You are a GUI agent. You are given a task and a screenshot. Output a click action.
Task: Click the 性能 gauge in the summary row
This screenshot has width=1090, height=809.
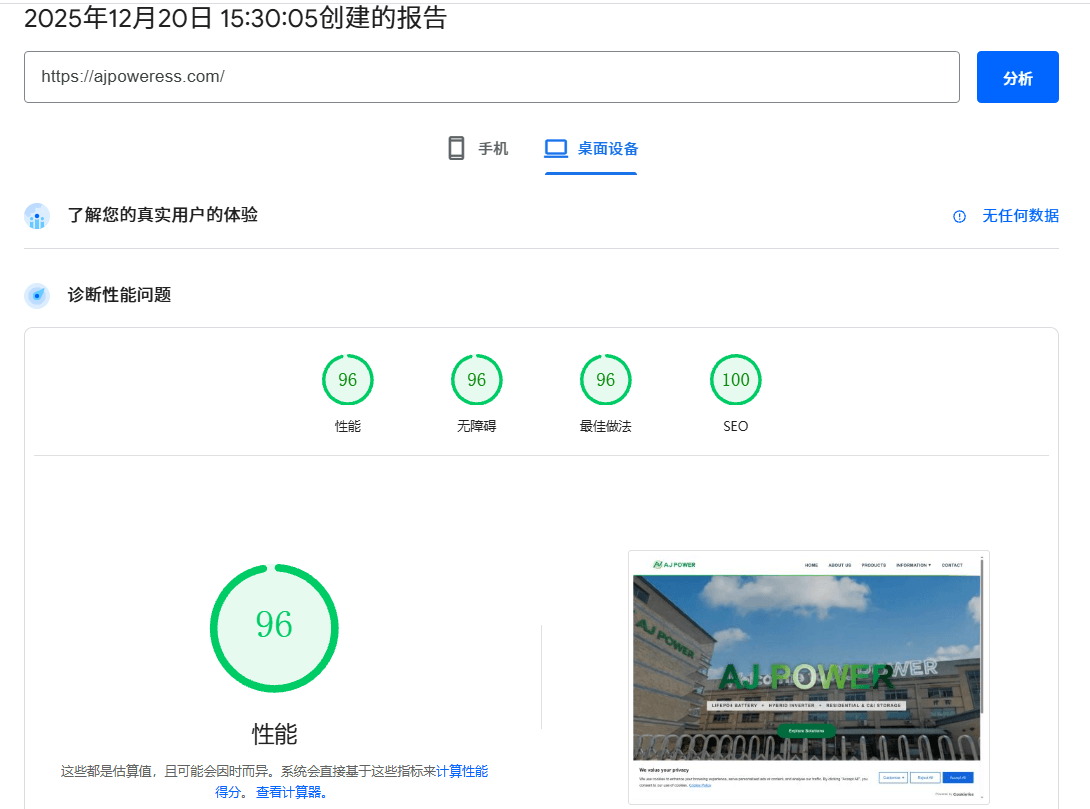click(347, 379)
